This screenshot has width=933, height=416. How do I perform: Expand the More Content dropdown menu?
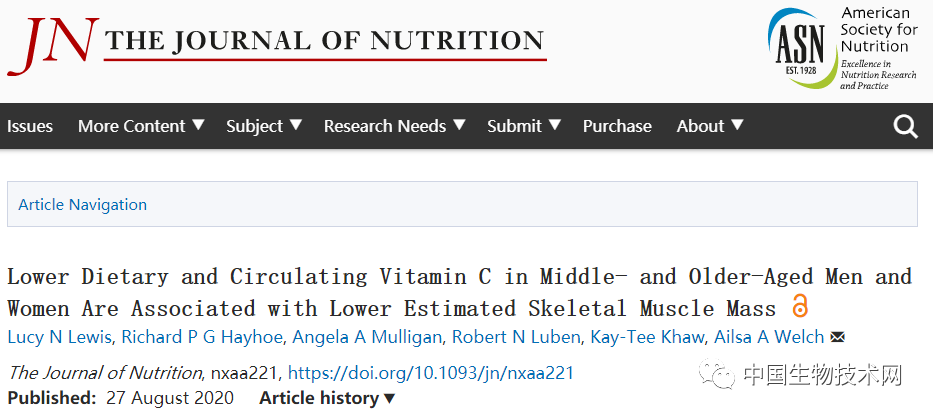pos(141,126)
